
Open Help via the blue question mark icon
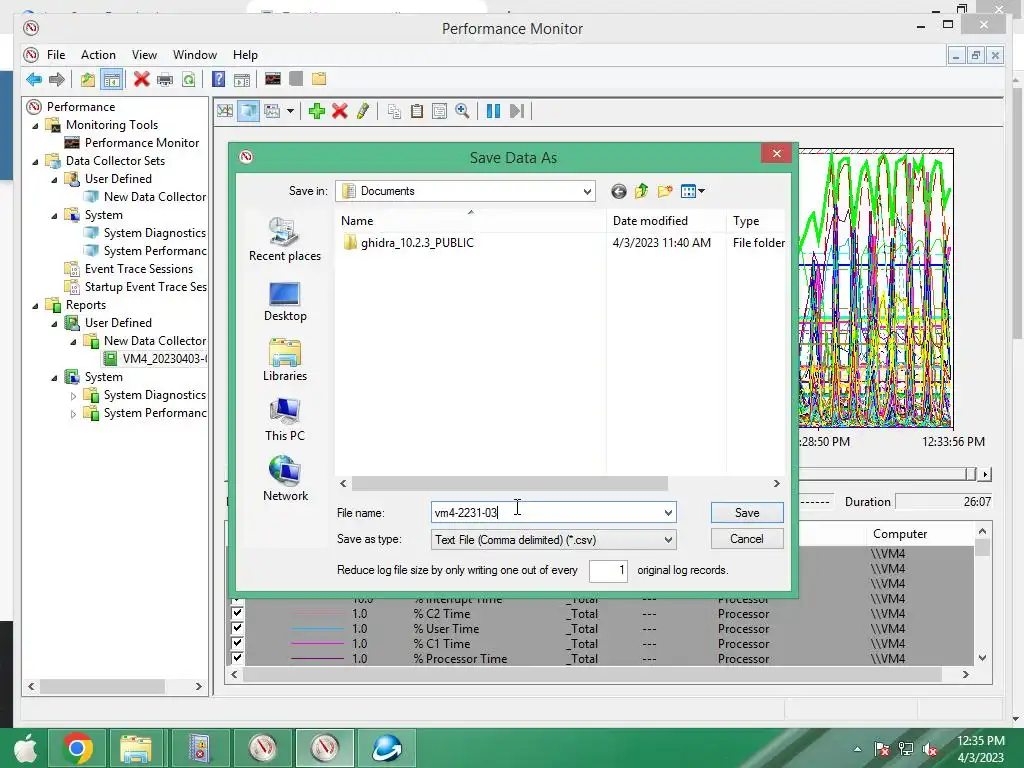point(219,80)
